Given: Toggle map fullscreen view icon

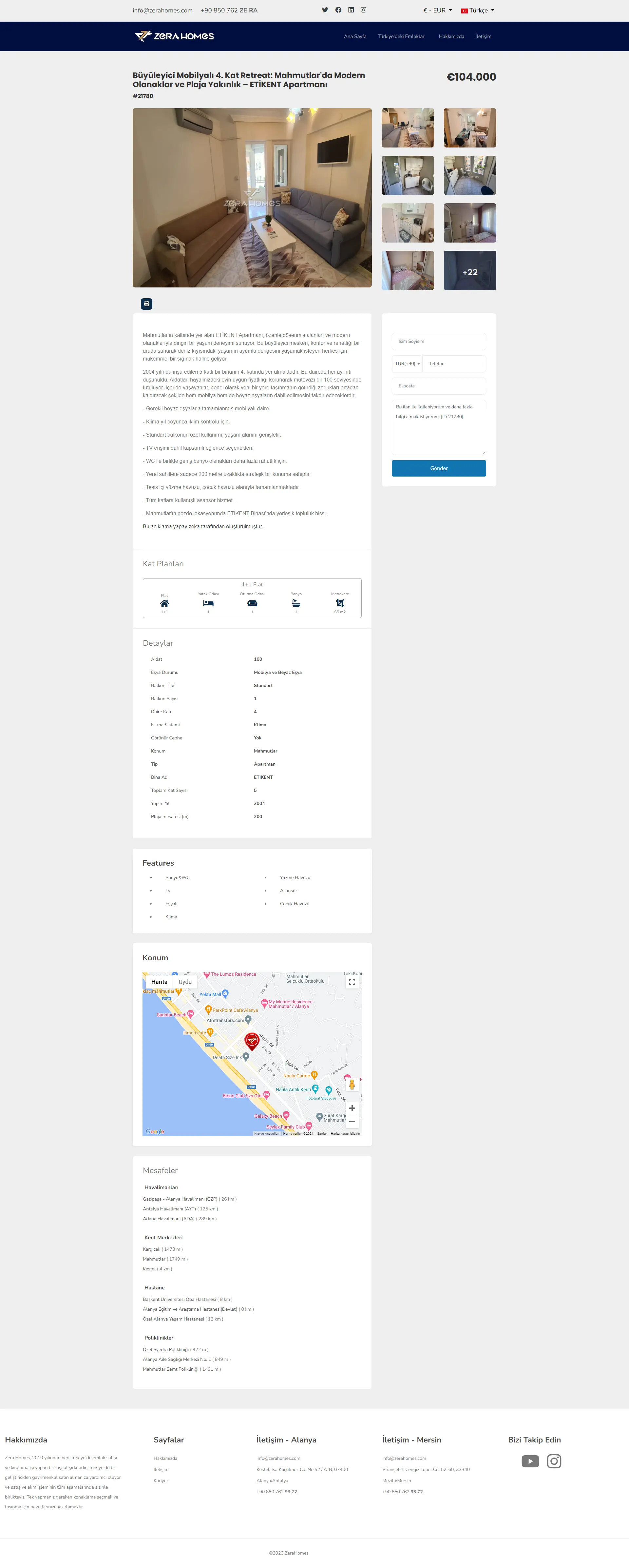Looking at the screenshot, I should tap(352, 982).
